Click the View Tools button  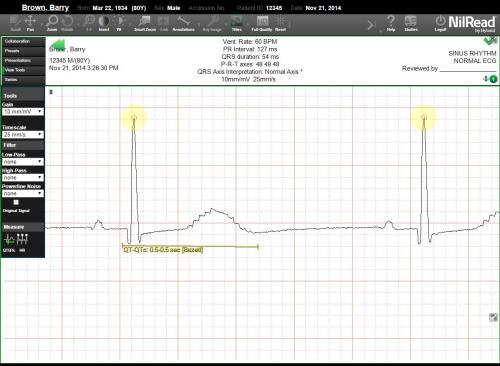[x=23, y=70]
